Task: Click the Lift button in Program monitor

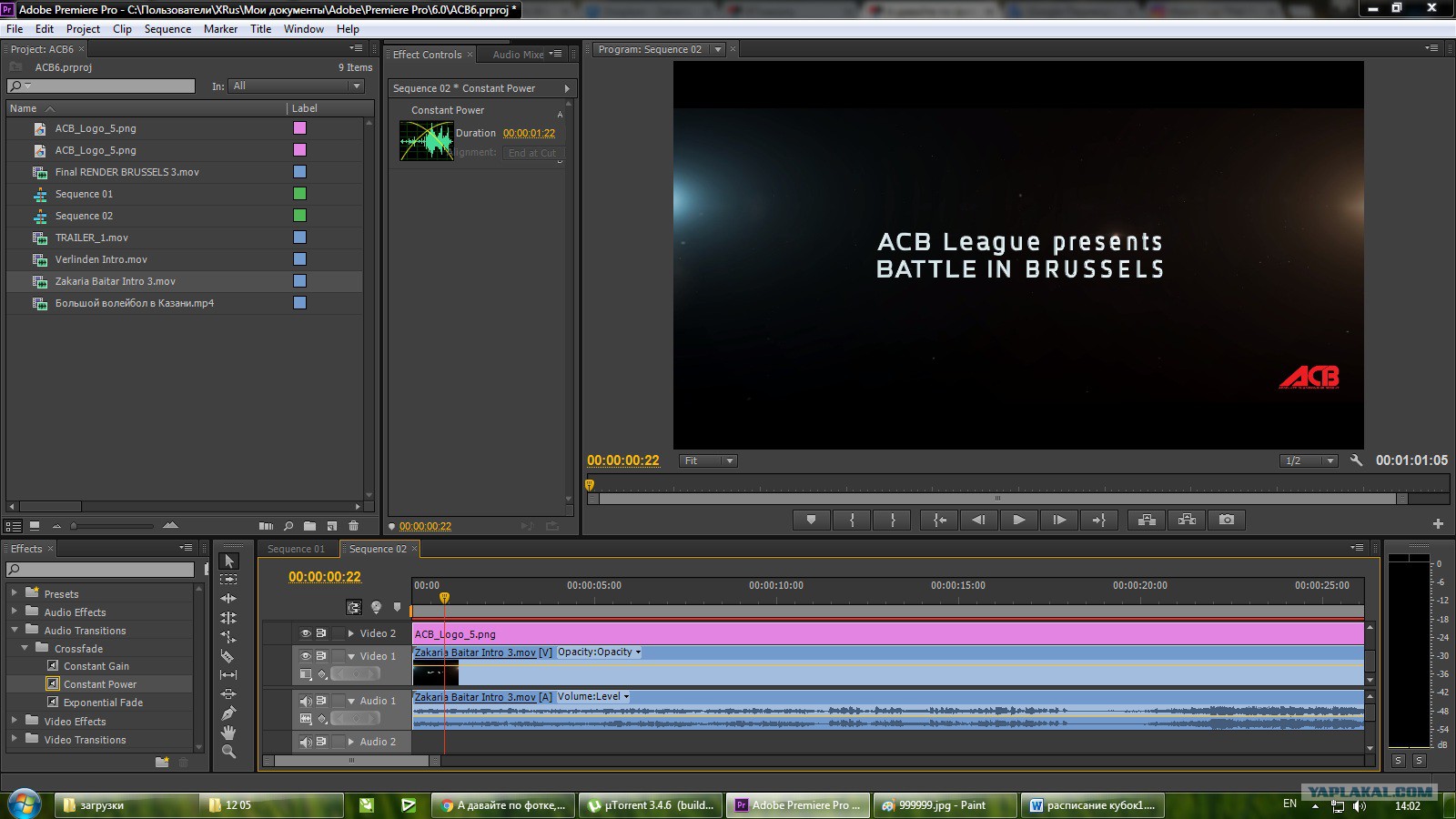Action: tap(1147, 520)
